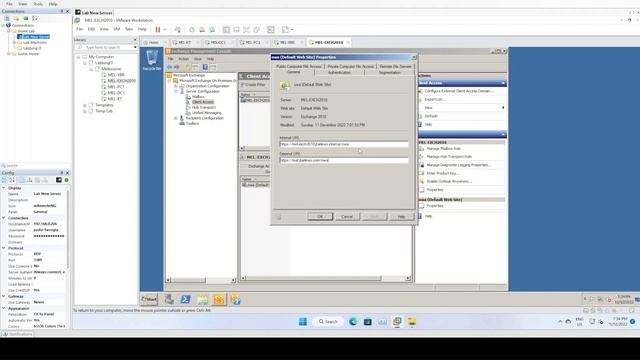Select MEL-DC1 in VMware Library tree
The width and height of the screenshot is (640, 360).
coord(116,93)
